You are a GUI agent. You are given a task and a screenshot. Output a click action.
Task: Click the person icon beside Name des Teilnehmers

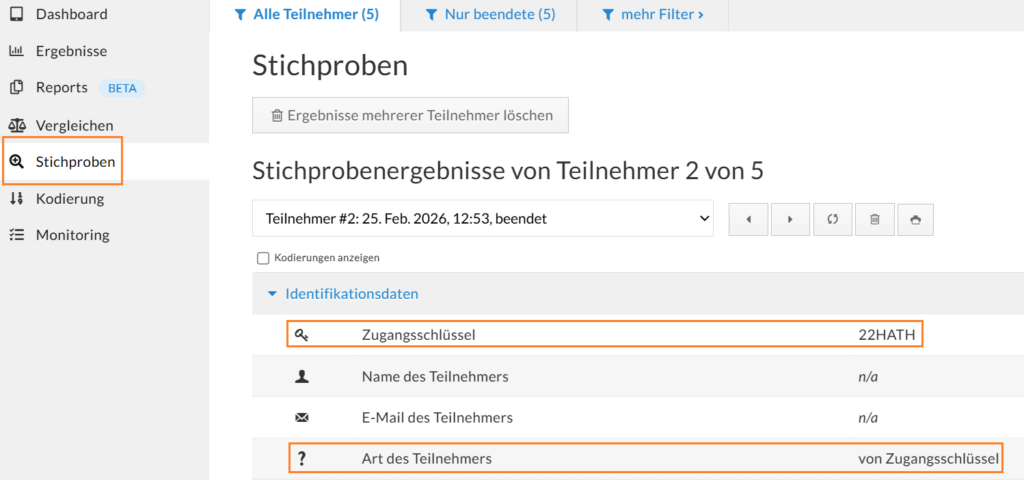302,377
